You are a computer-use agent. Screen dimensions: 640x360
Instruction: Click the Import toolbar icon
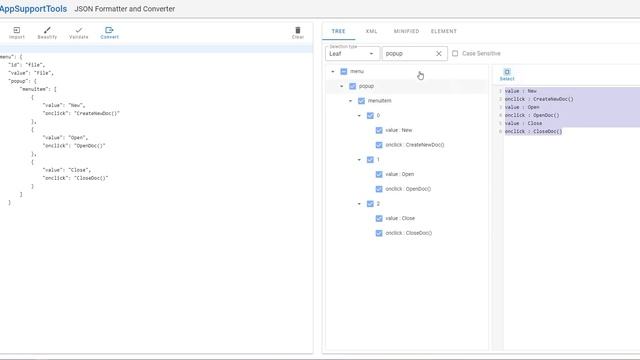(17, 30)
